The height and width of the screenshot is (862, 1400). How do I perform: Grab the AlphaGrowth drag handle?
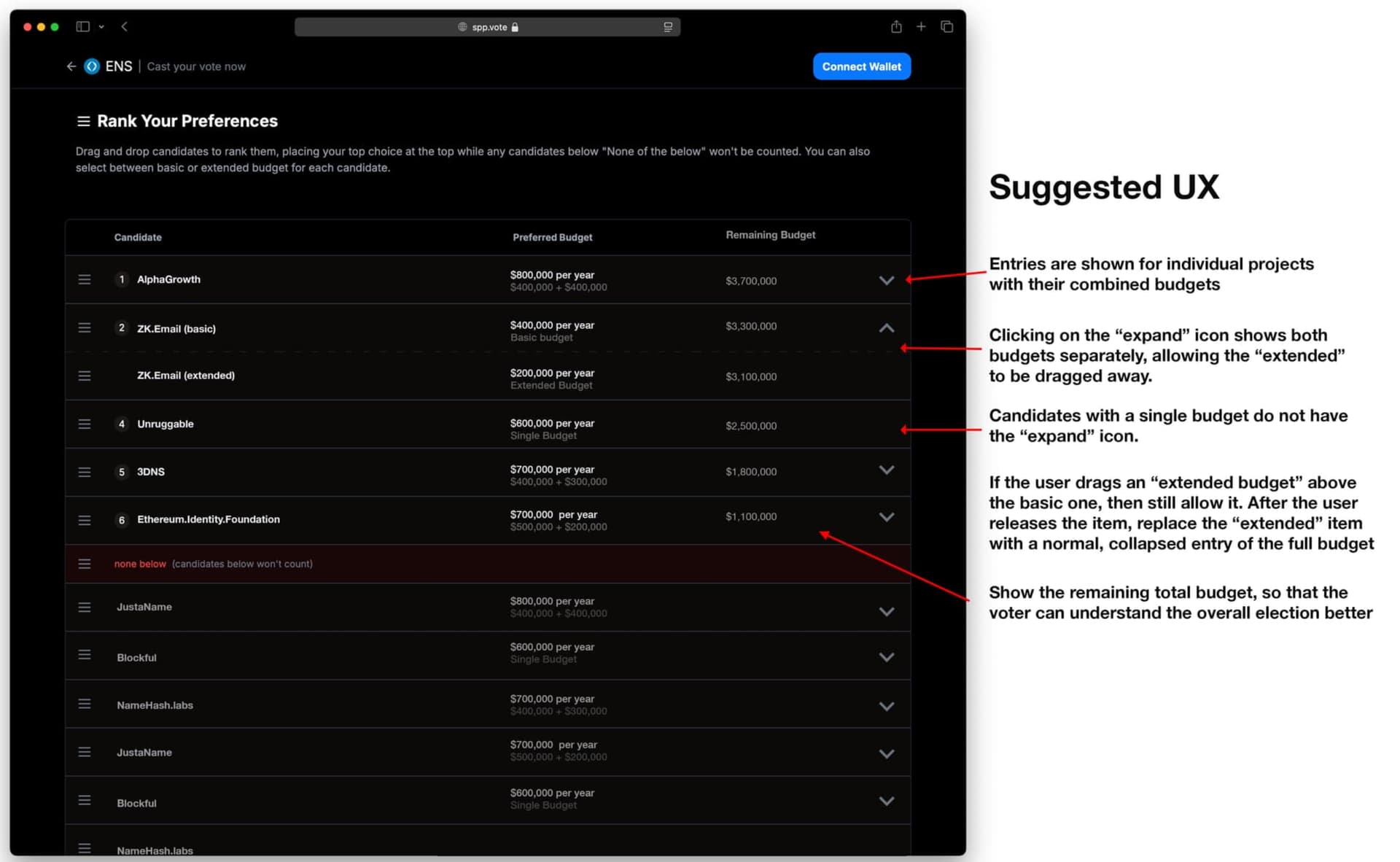(85, 279)
